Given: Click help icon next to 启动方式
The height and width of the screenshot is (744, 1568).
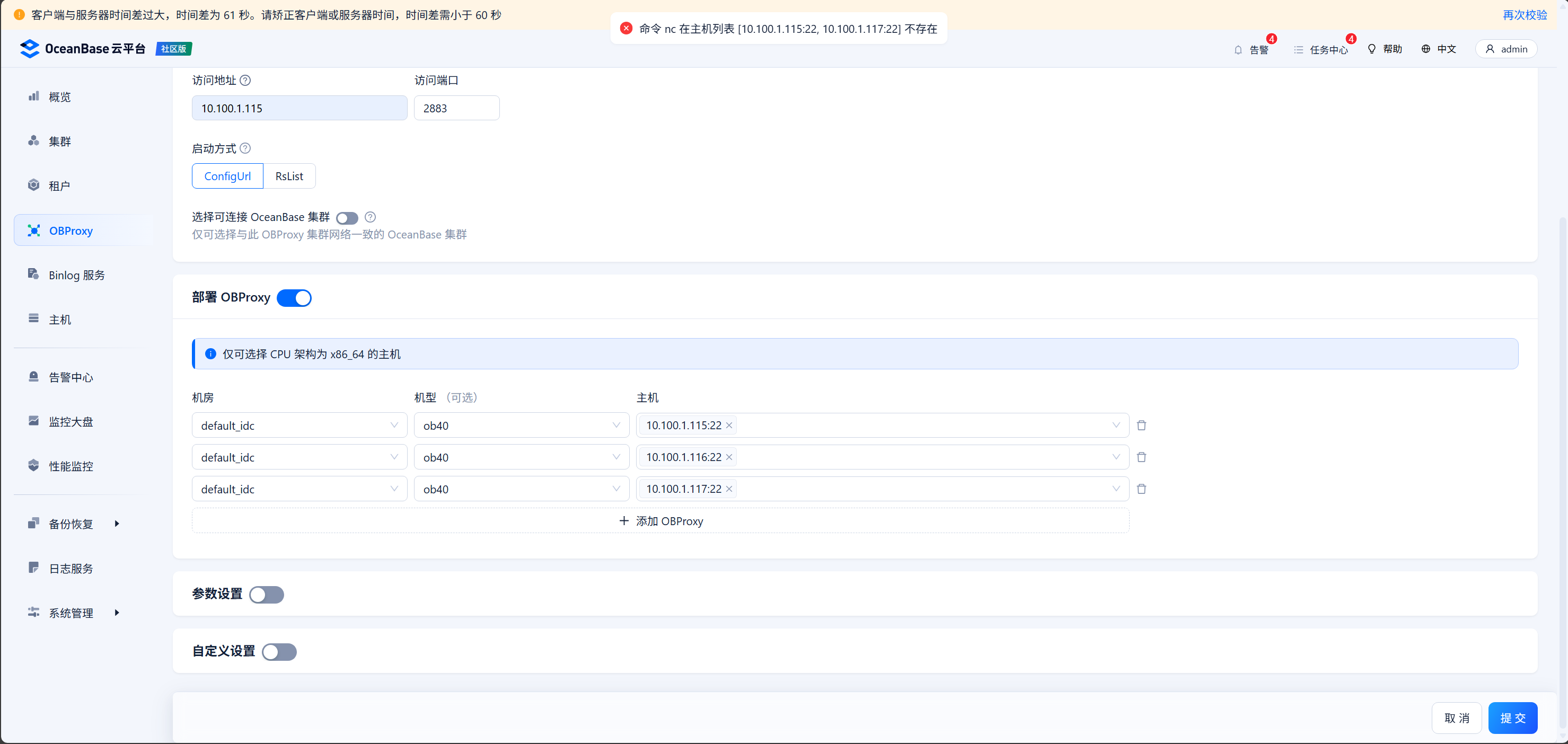Looking at the screenshot, I should pos(245,148).
